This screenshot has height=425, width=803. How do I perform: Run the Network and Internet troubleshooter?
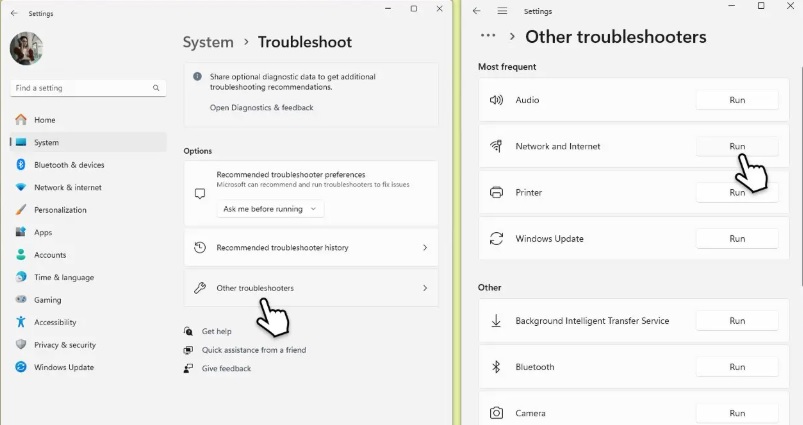click(x=737, y=146)
